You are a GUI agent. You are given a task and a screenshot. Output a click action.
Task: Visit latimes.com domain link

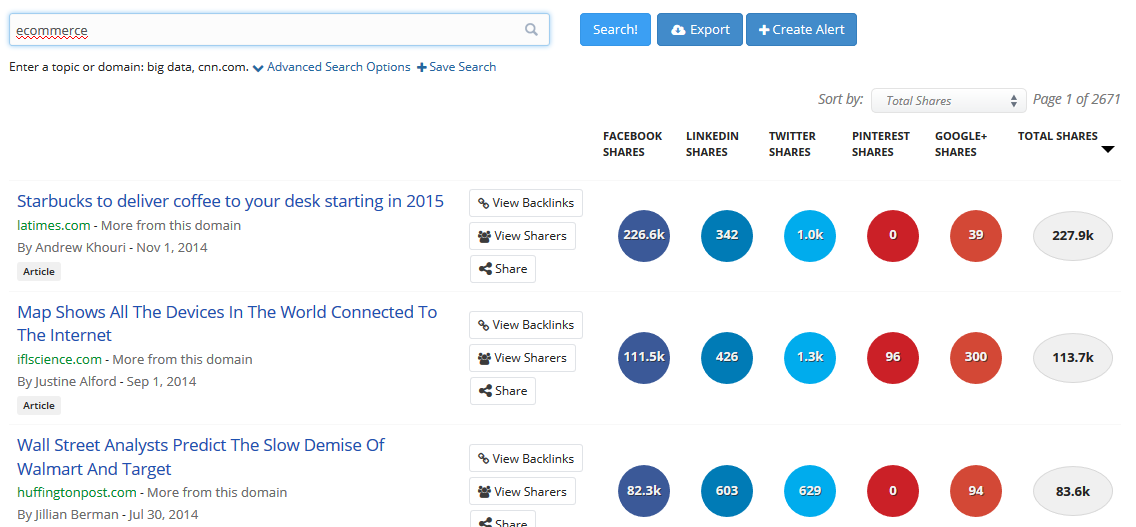pos(54,225)
